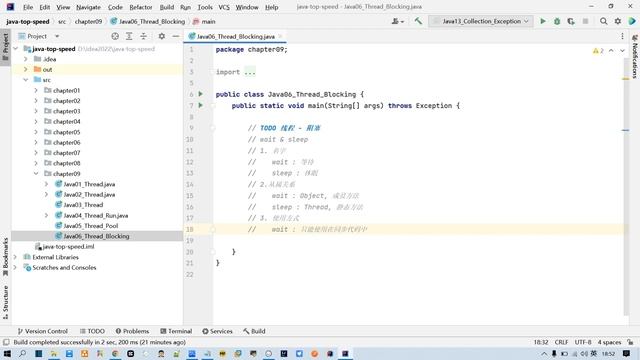
Task: Click UTF-8 encoding in status bar
Action: click(583, 342)
